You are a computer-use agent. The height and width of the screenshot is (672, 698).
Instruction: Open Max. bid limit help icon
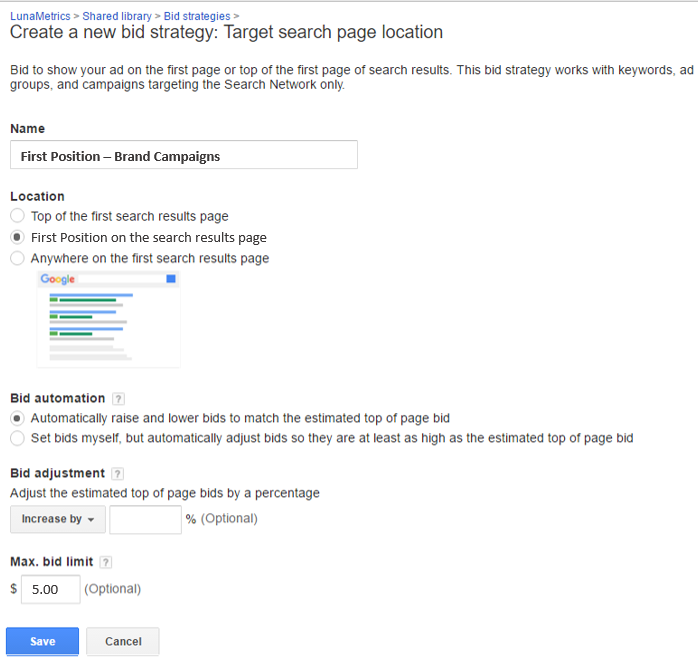106,562
